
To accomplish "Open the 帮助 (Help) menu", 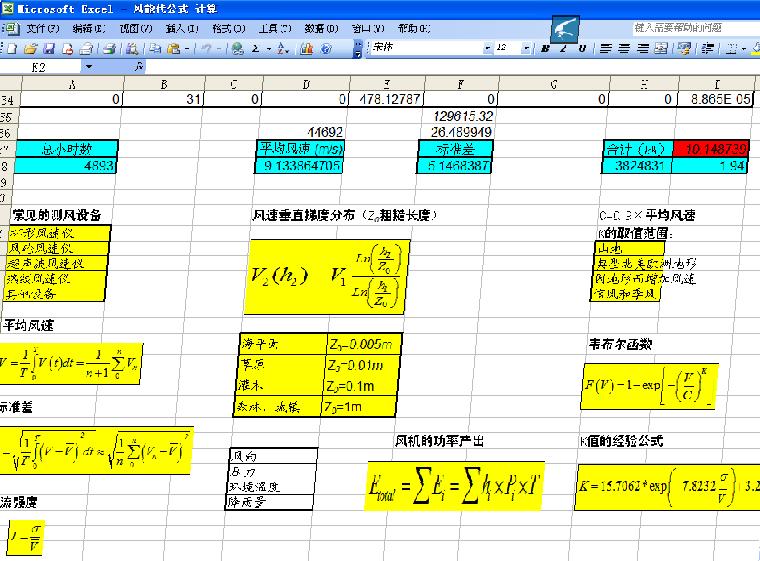I will [414, 29].
